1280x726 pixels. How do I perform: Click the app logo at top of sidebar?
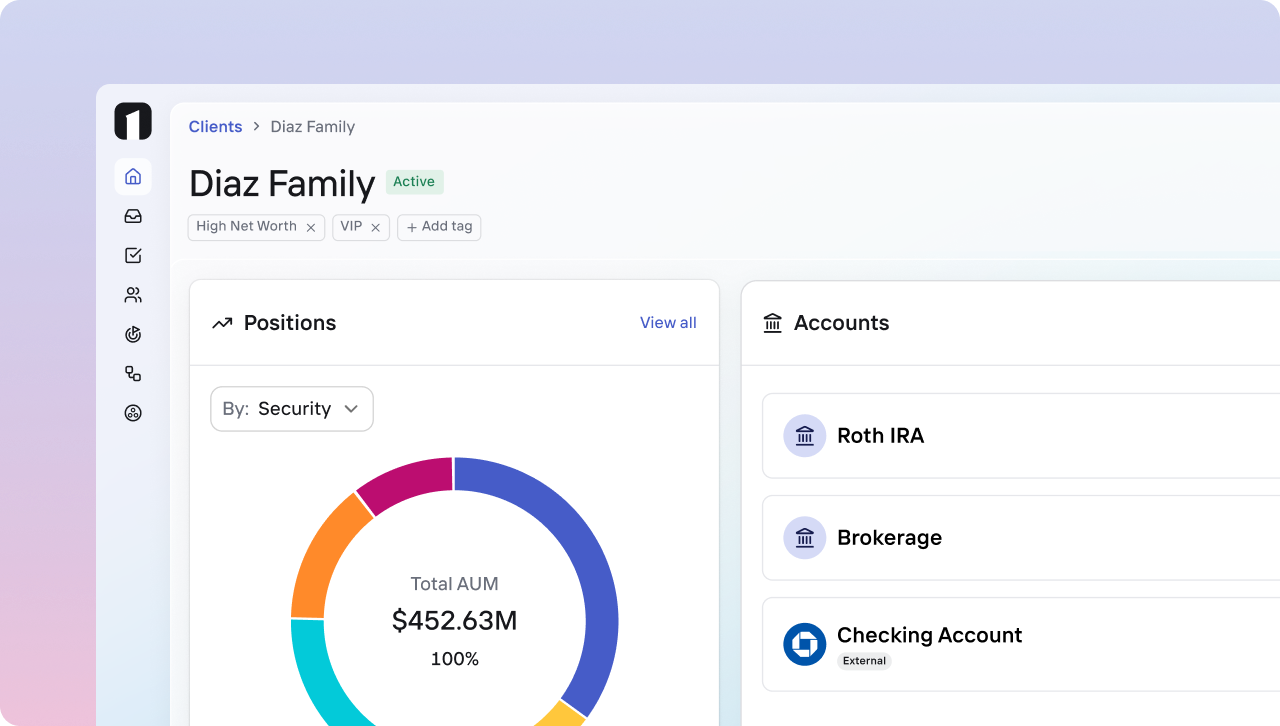tap(132, 121)
